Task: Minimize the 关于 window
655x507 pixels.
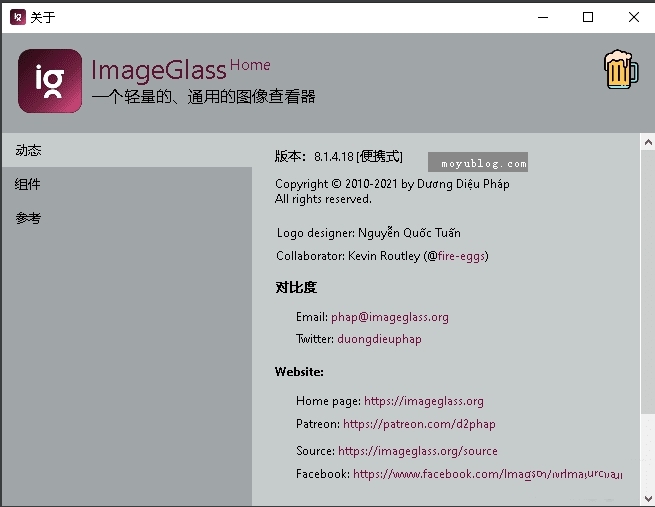Action: [543, 17]
